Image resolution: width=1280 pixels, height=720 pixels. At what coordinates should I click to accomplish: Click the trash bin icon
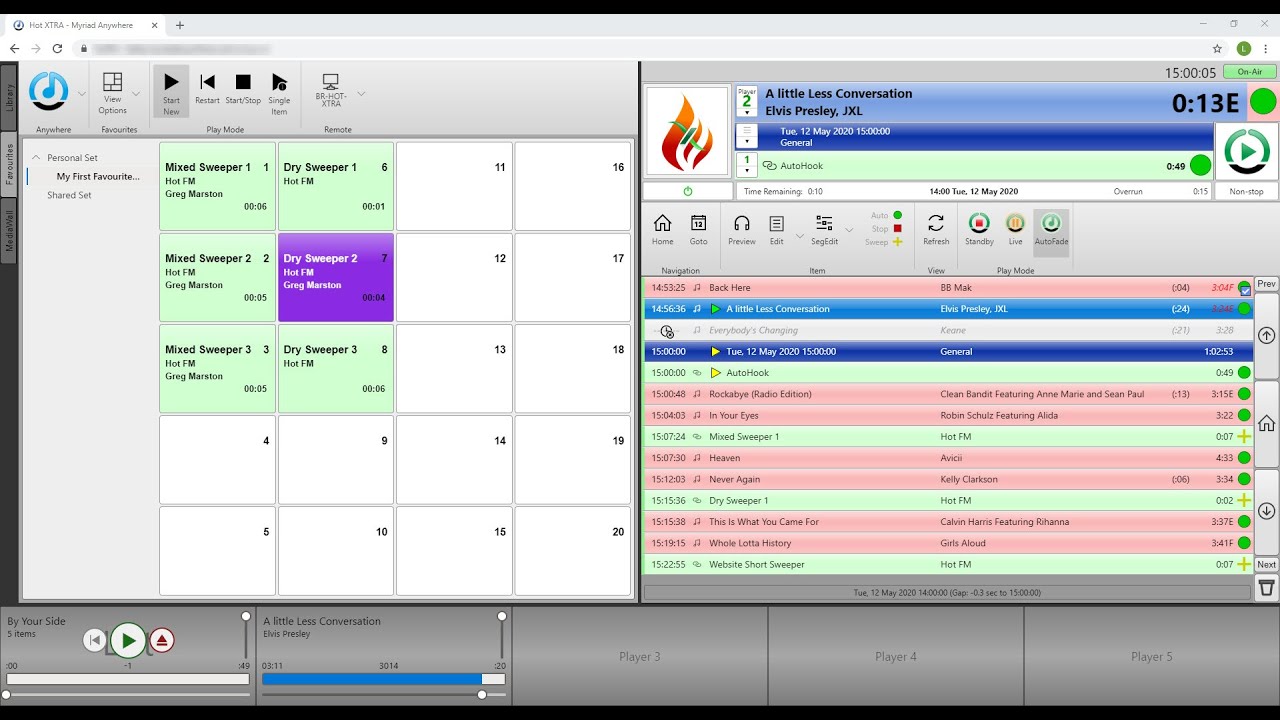pyautogui.click(x=1266, y=588)
